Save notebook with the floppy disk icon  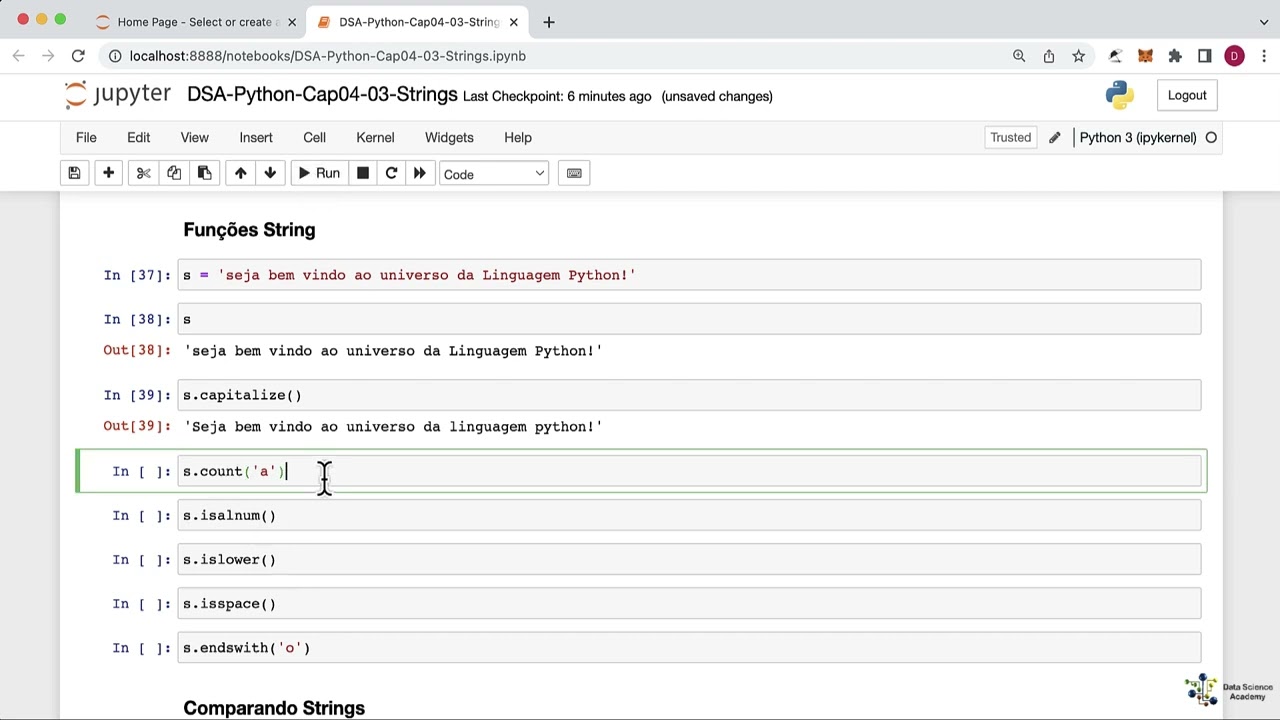pyautogui.click(x=74, y=173)
